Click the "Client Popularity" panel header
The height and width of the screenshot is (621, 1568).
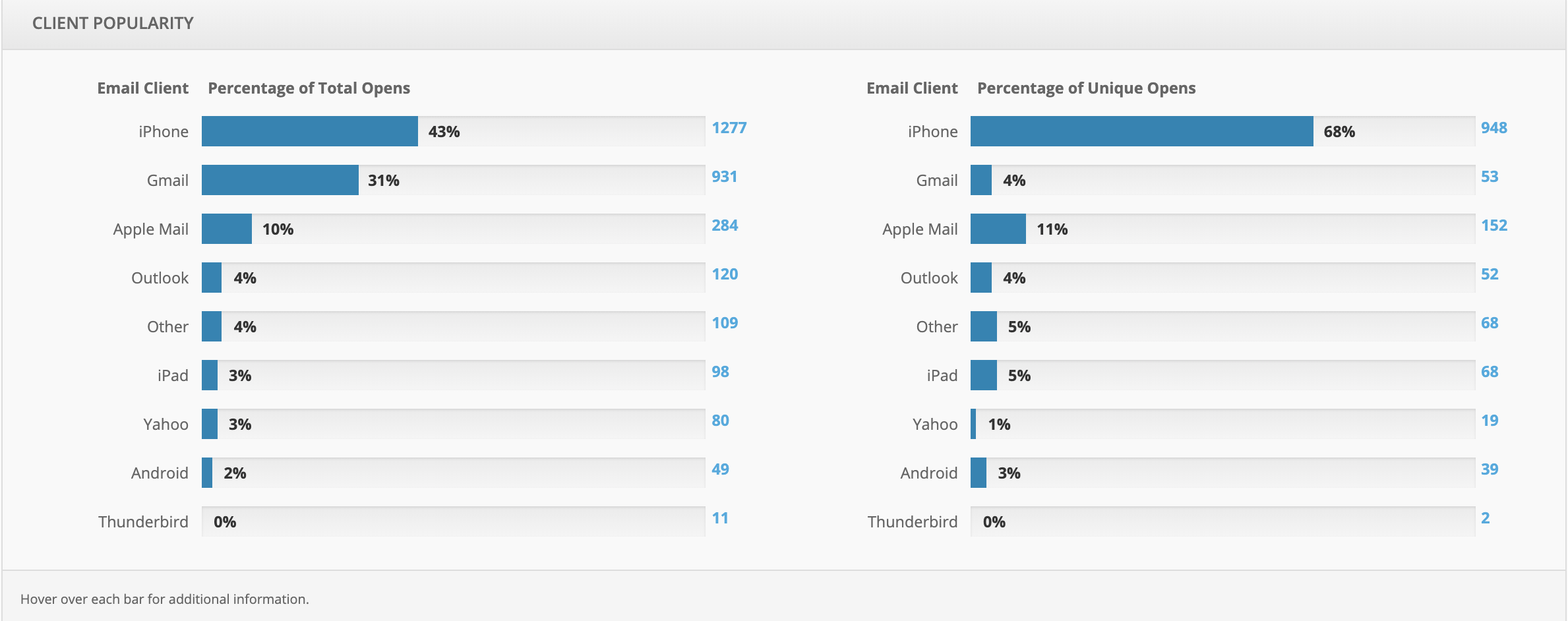113,24
